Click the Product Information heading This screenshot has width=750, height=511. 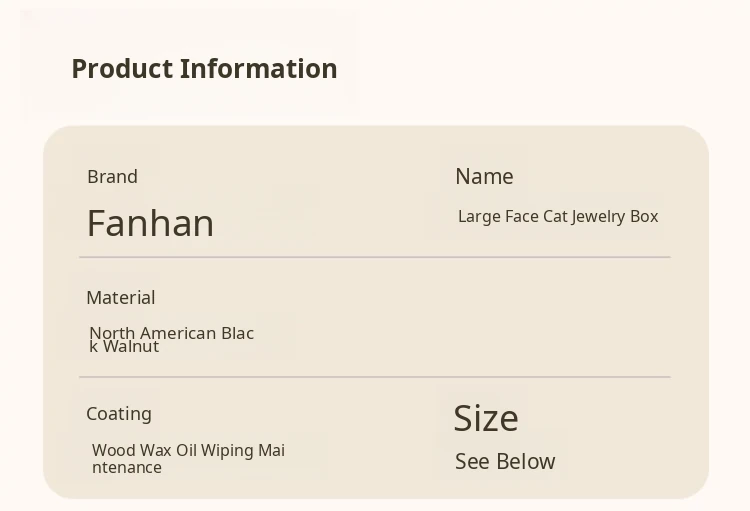(x=204, y=69)
